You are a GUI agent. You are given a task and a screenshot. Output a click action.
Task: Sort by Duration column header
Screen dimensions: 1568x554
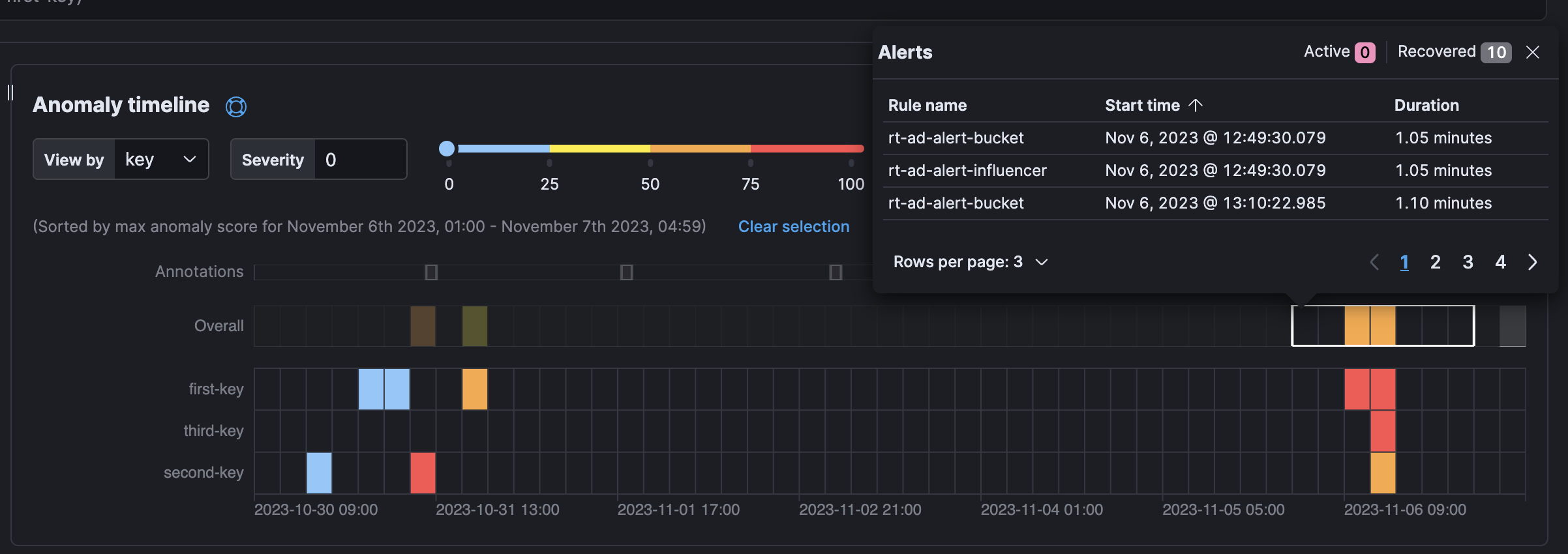pyautogui.click(x=1426, y=105)
